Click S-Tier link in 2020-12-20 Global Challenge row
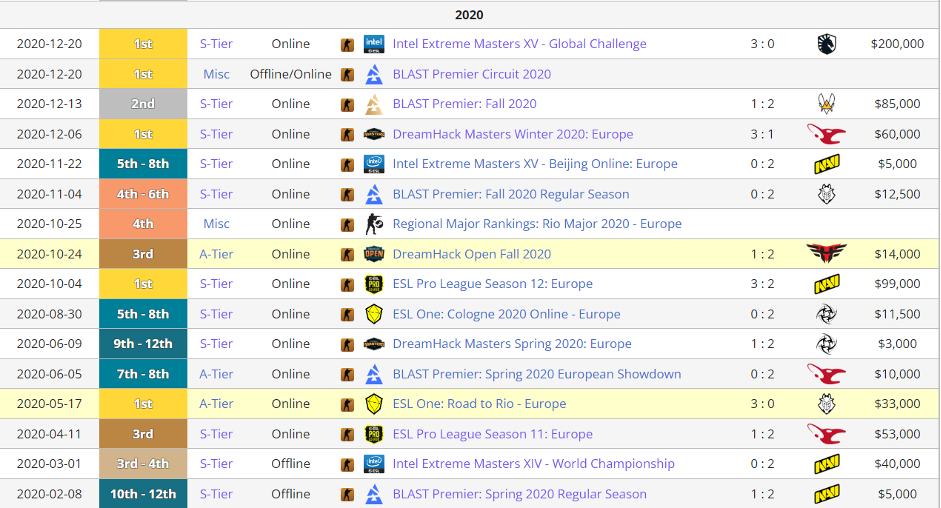Viewport: 941px width, 508px height. 216,44
